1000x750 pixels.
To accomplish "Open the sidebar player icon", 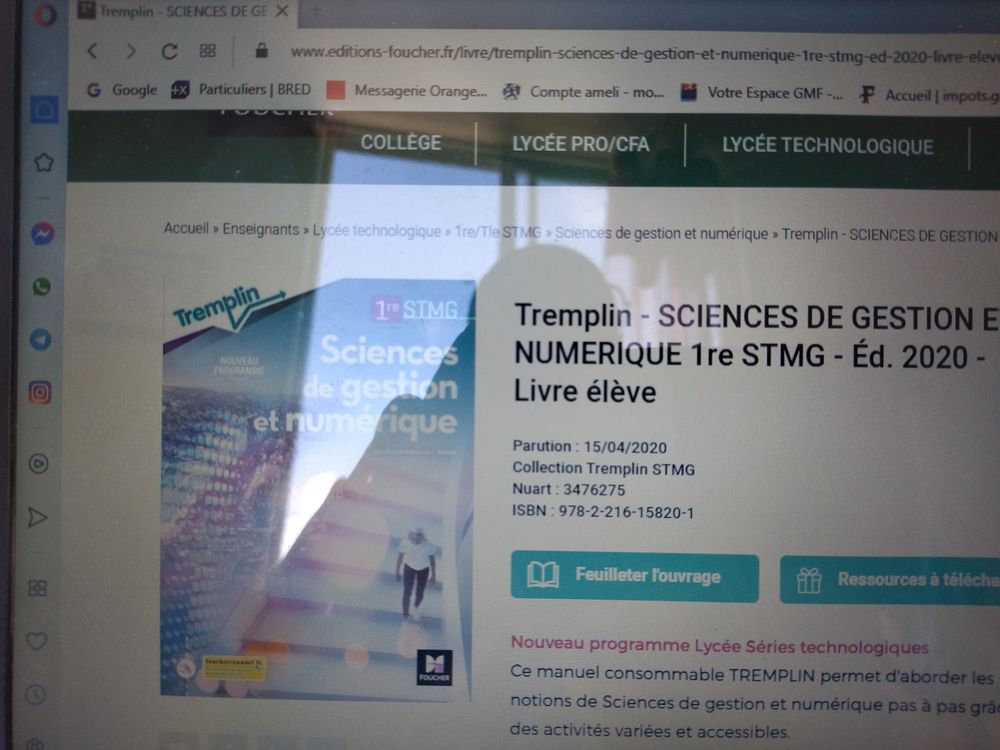I will [x=38, y=464].
